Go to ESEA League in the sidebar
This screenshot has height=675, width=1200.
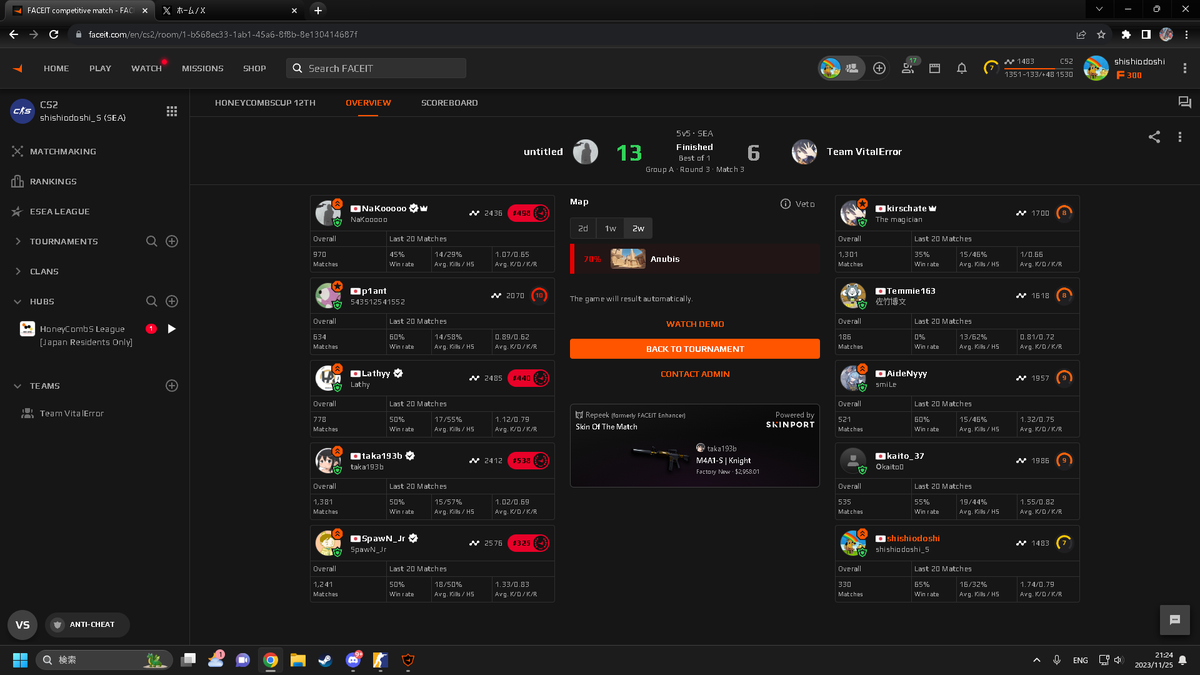coord(59,211)
